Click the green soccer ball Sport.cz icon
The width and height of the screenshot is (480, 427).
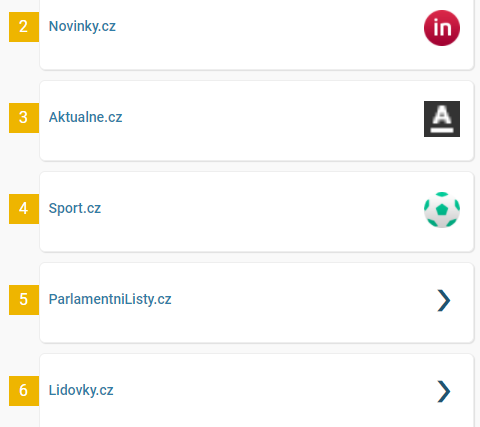tap(442, 210)
